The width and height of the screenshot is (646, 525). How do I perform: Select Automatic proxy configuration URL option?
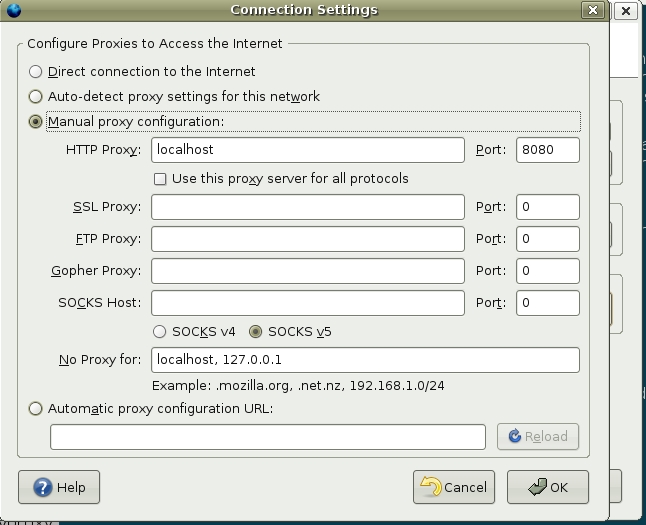pyautogui.click(x=35, y=409)
